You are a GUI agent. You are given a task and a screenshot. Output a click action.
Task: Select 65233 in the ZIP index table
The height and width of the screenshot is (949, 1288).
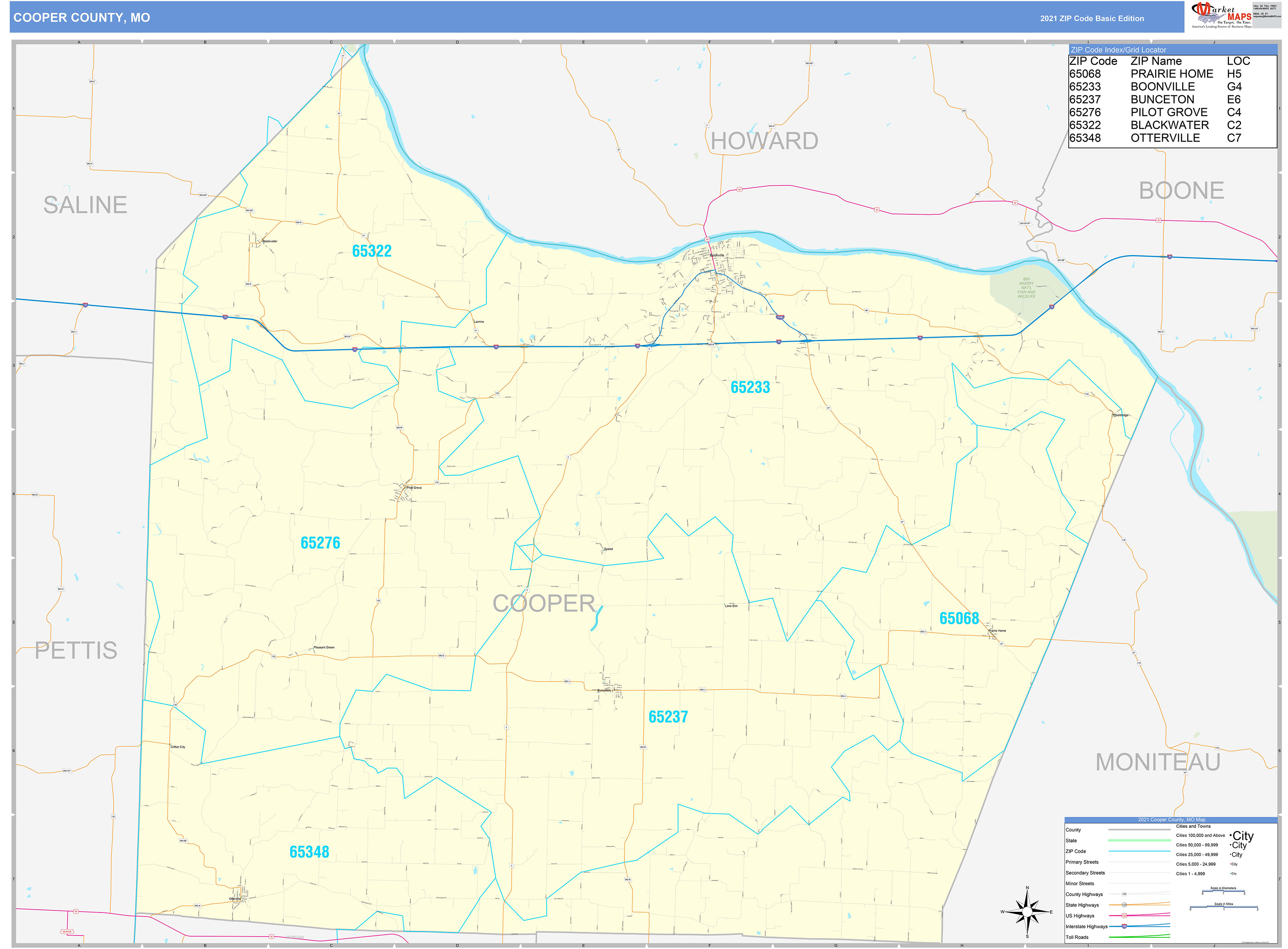pyautogui.click(x=1085, y=87)
